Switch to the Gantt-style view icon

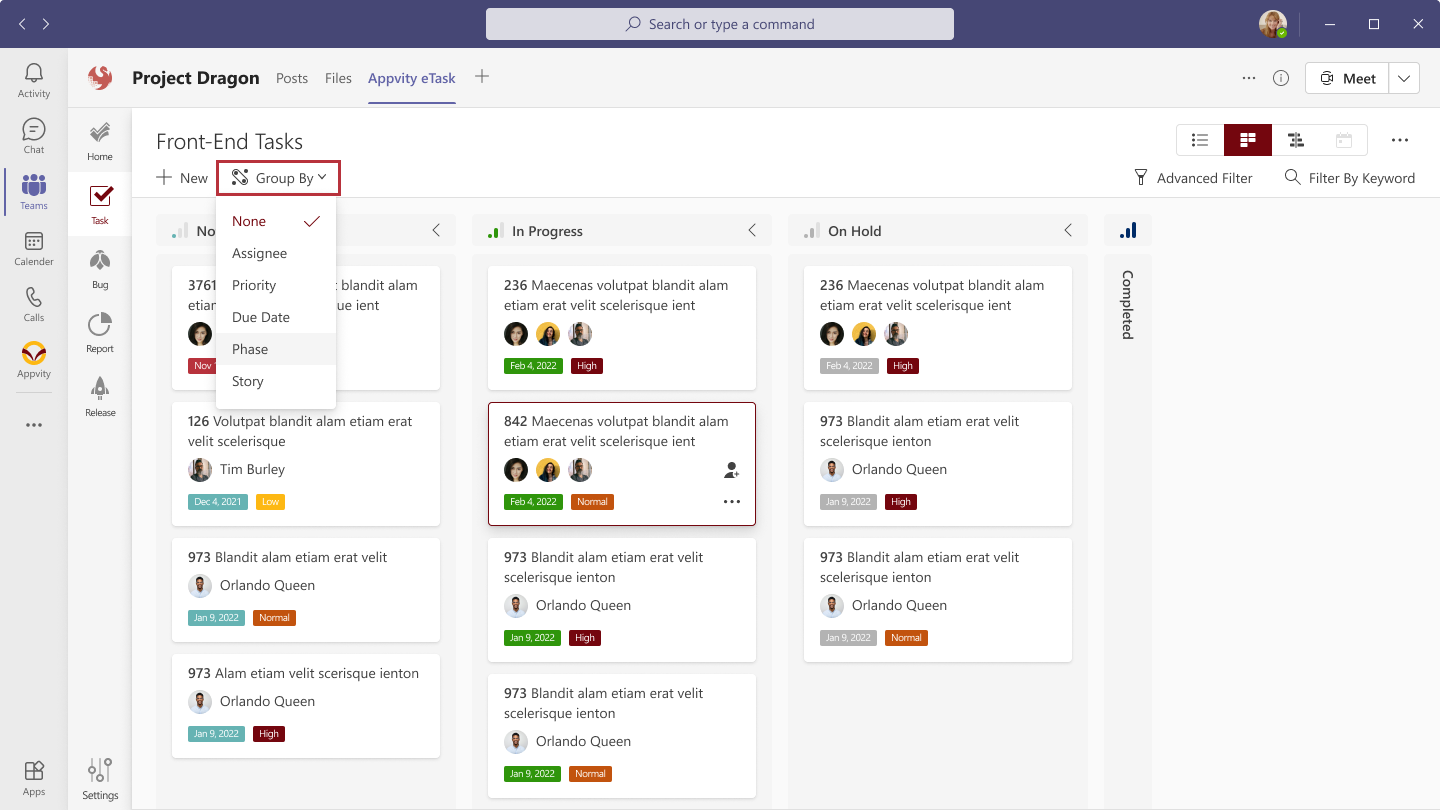(1296, 140)
